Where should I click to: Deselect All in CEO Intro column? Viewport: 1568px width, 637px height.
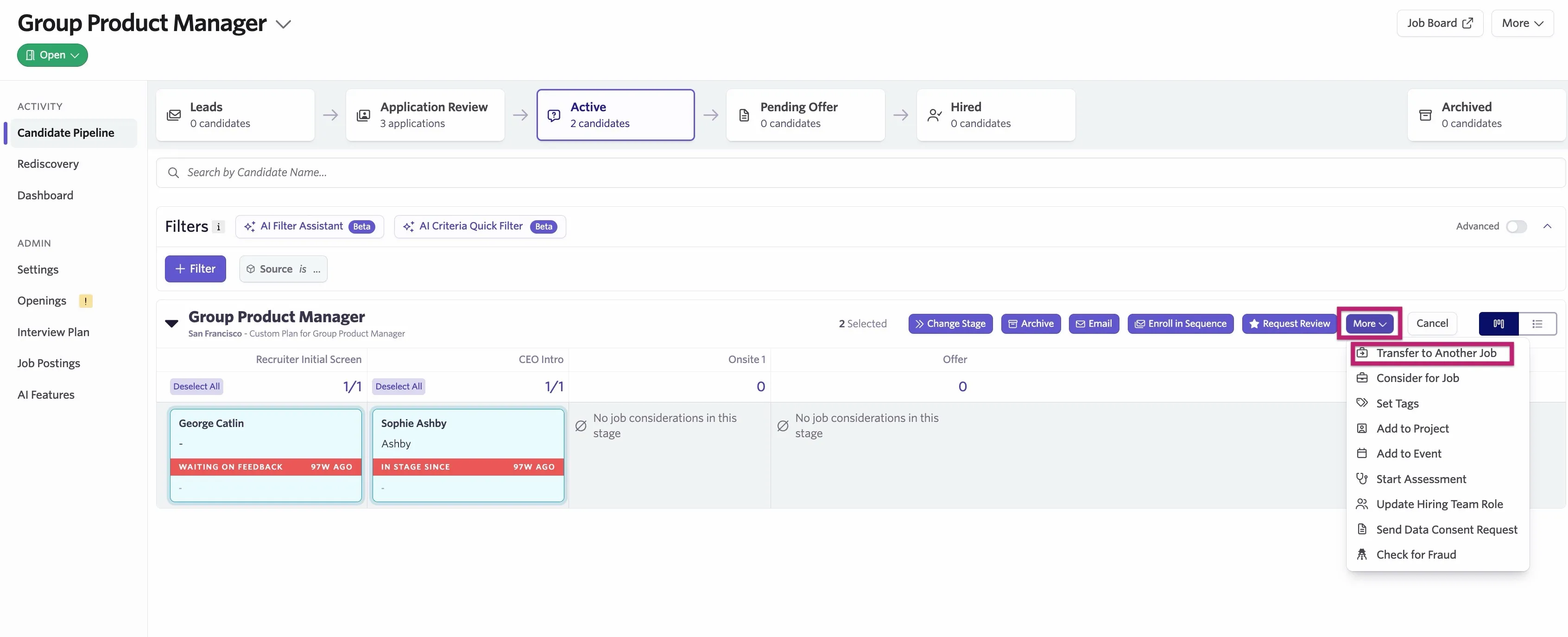[x=398, y=386]
